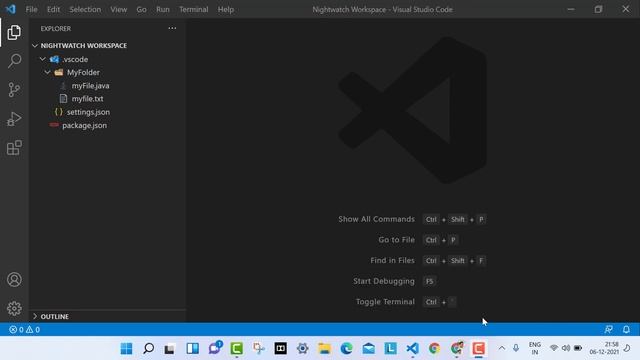Open green Camtasia icon in taskbar

click(237, 349)
